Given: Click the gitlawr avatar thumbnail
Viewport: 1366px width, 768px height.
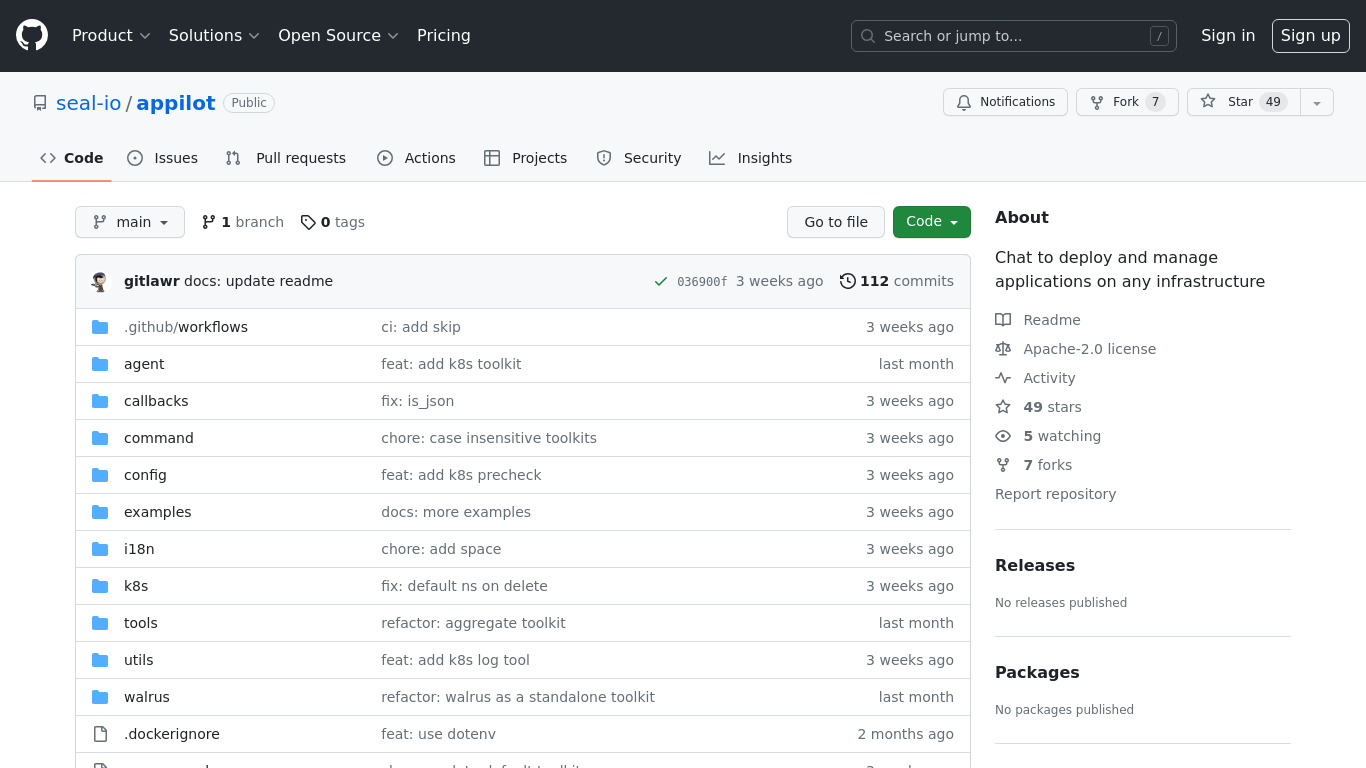Looking at the screenshot, I should (x=100, y=282).
